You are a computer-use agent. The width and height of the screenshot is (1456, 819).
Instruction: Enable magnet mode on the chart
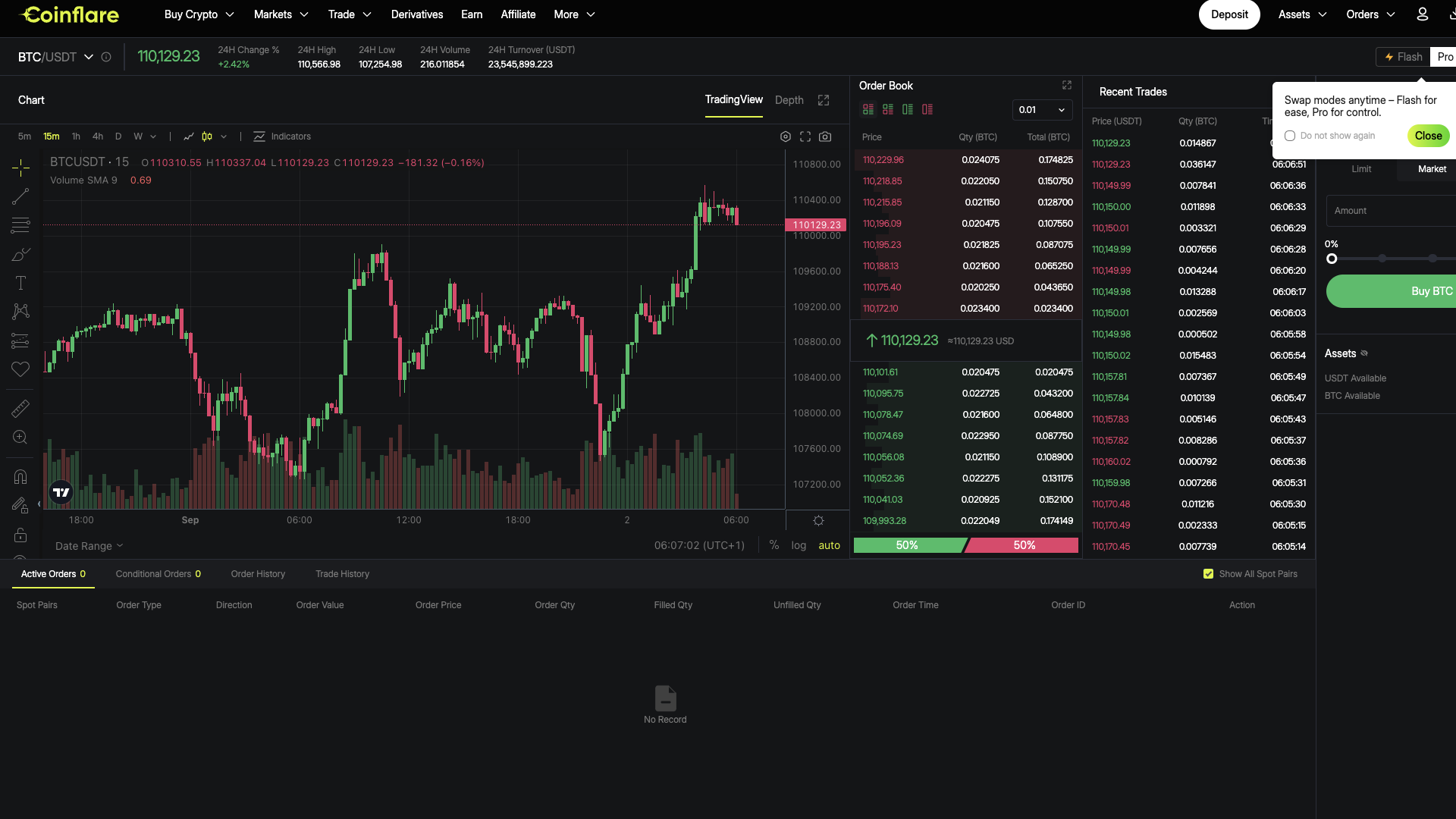20,475
